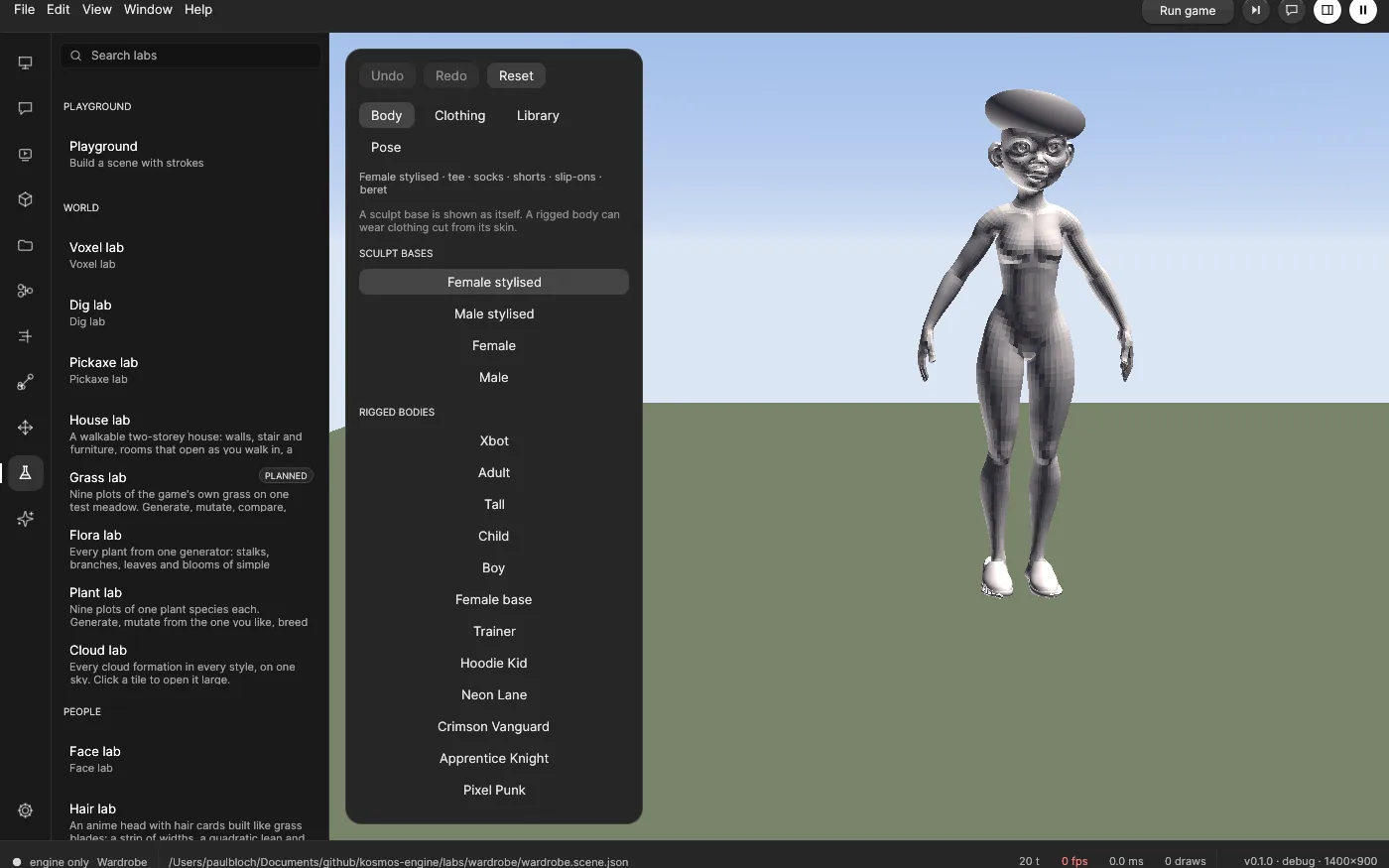Select the Body tab

386,115
